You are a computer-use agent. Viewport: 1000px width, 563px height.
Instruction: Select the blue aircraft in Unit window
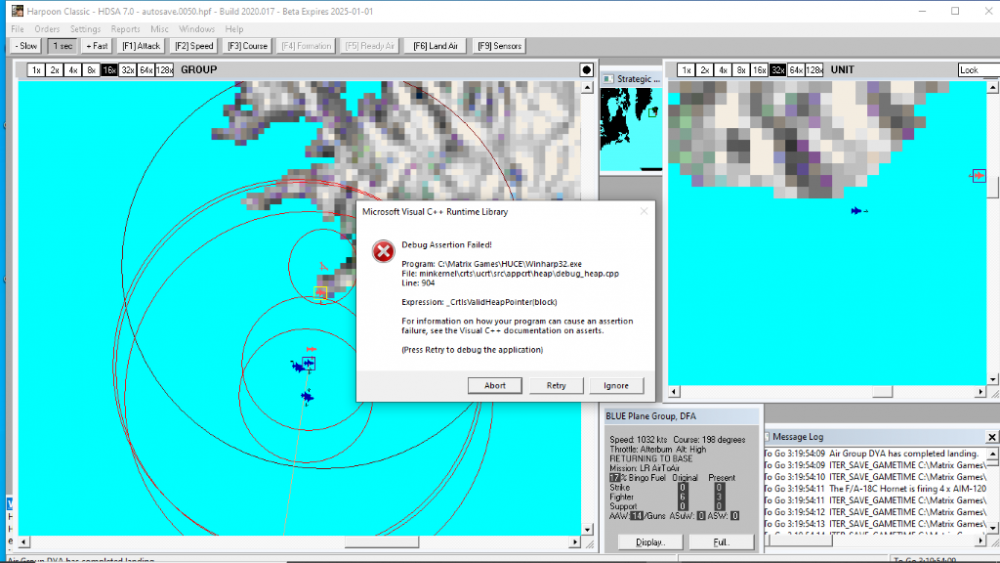pos(857,210)
